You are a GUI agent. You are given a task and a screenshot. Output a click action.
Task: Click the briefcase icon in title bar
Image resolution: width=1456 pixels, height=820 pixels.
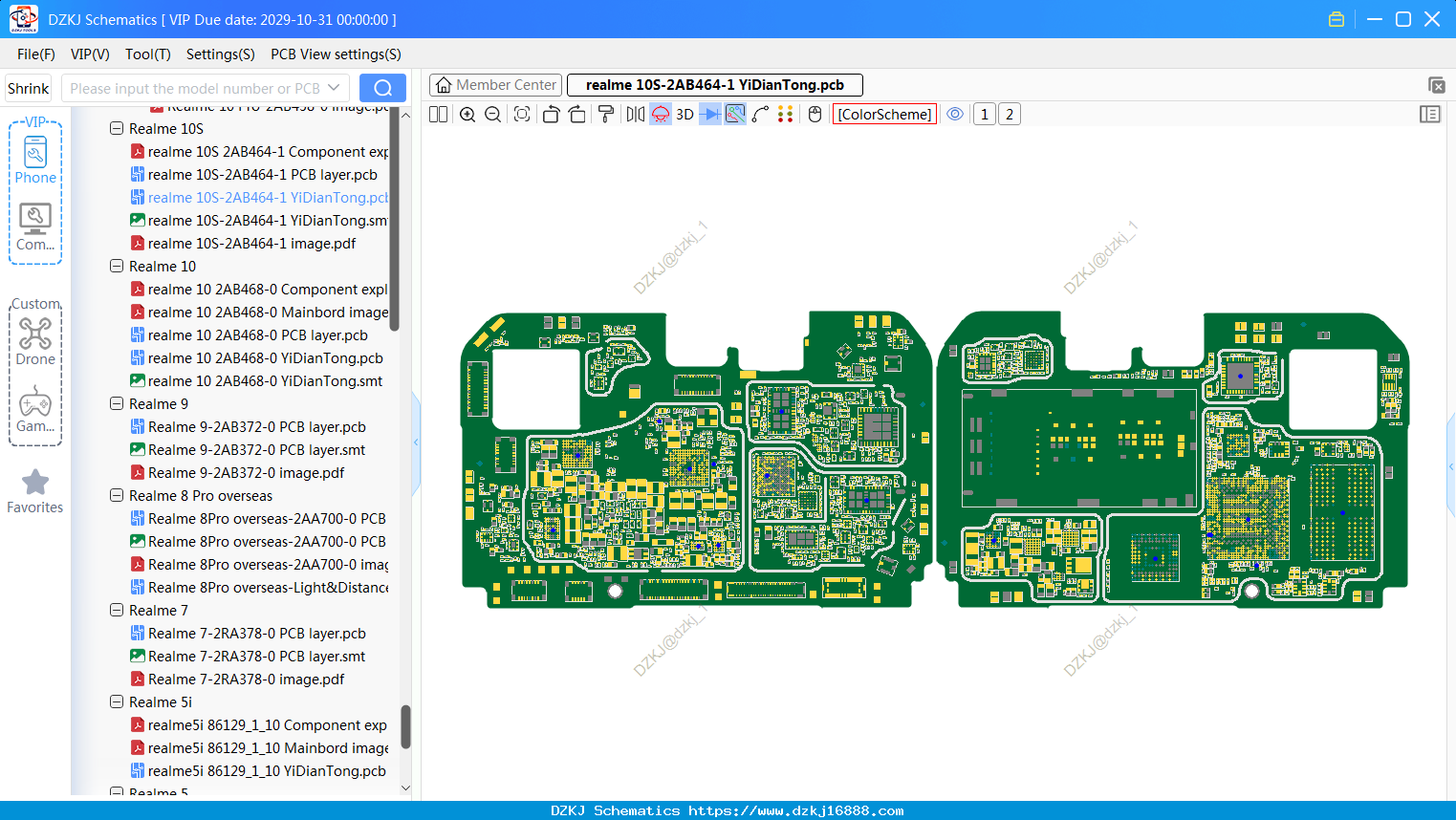(1336, 19)
